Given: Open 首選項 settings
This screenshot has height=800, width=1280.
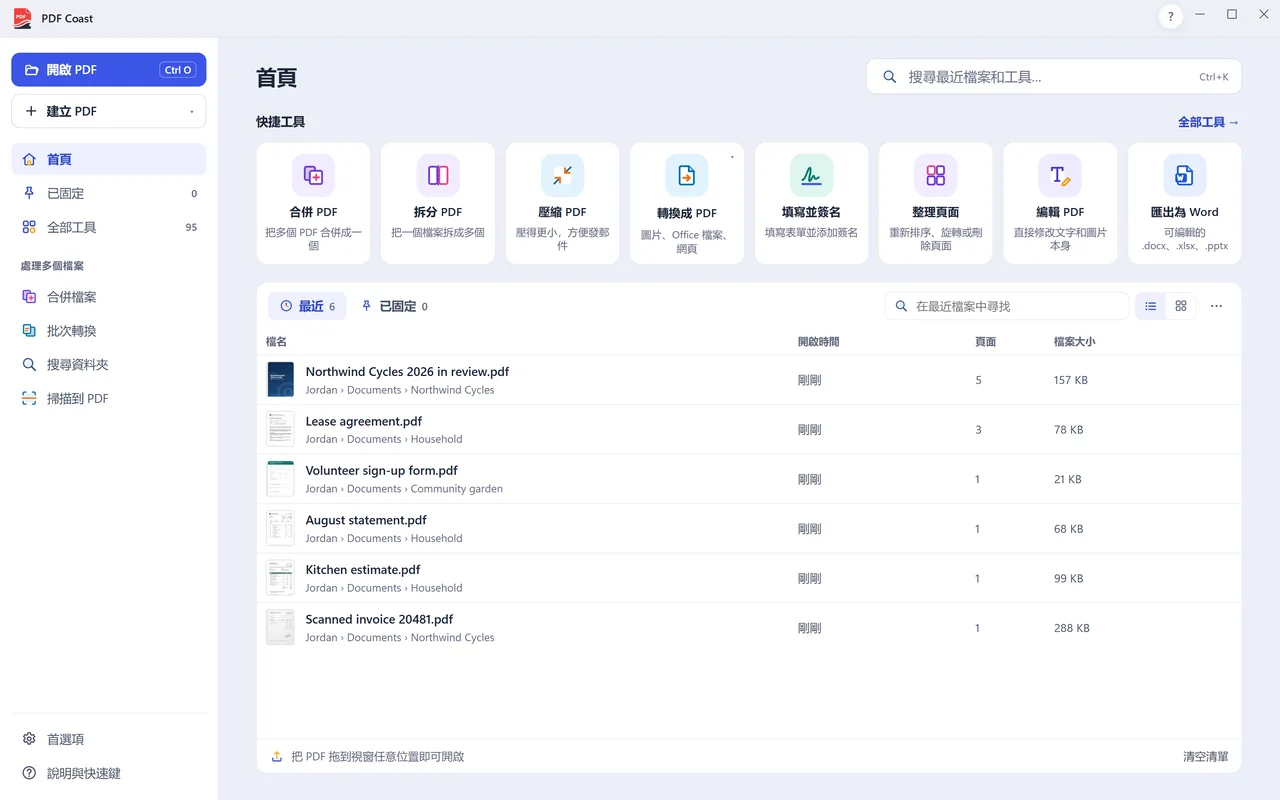Looking at the screenshot, I should point(109,739).
